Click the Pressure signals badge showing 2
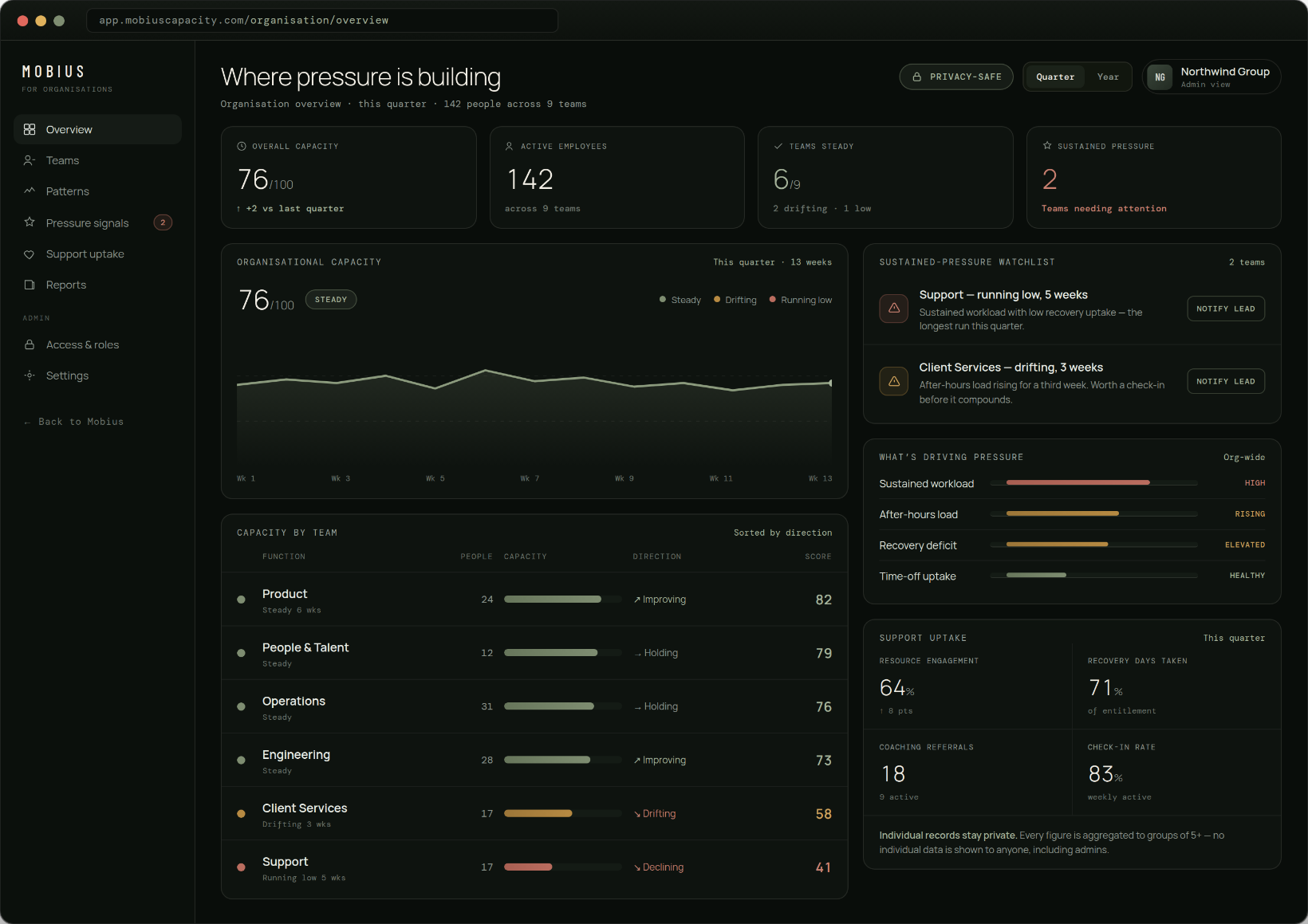 tap(163, 222)
